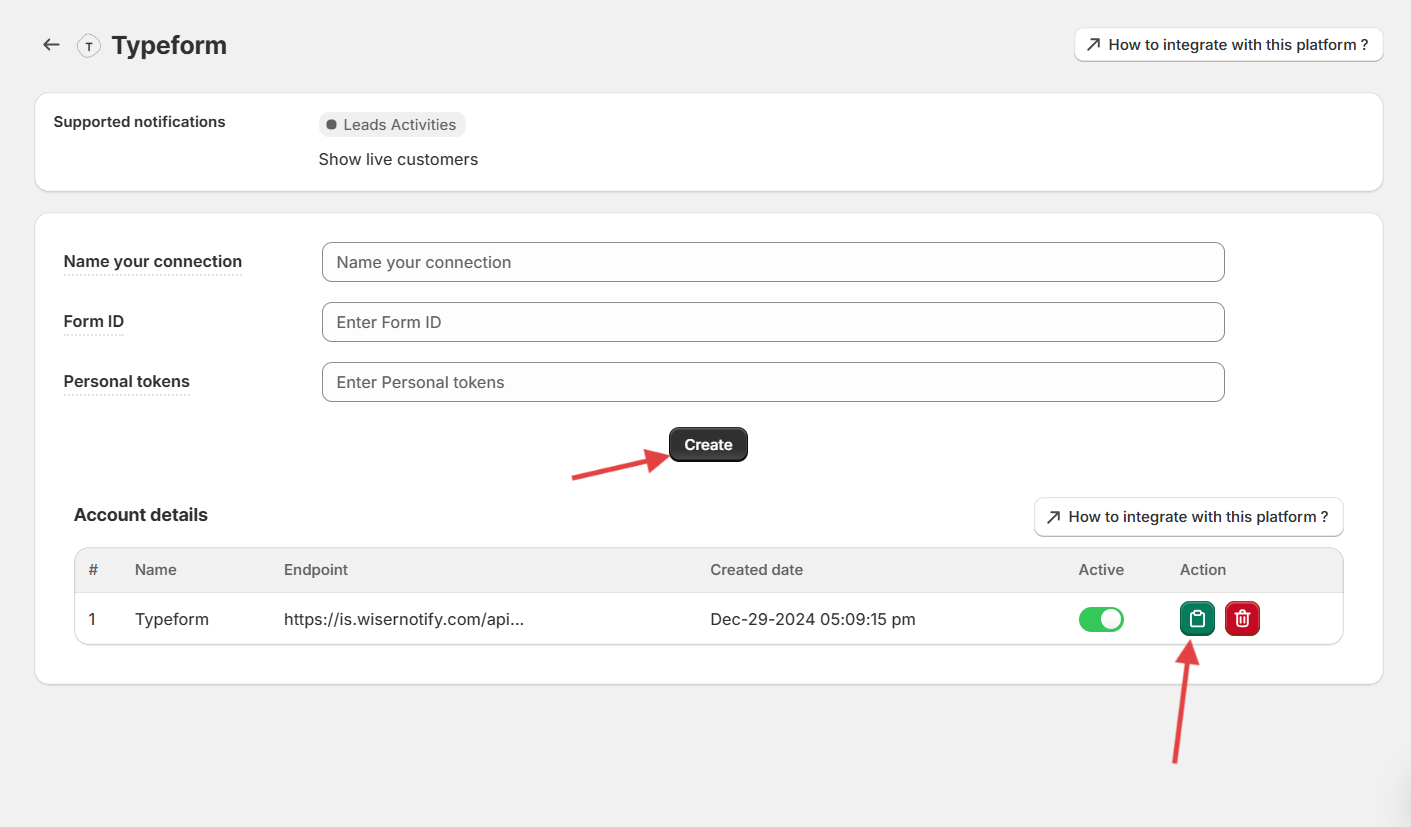The image size is (1411, 827).
Task: Go back using the left arrow
Action: (51, 45)
